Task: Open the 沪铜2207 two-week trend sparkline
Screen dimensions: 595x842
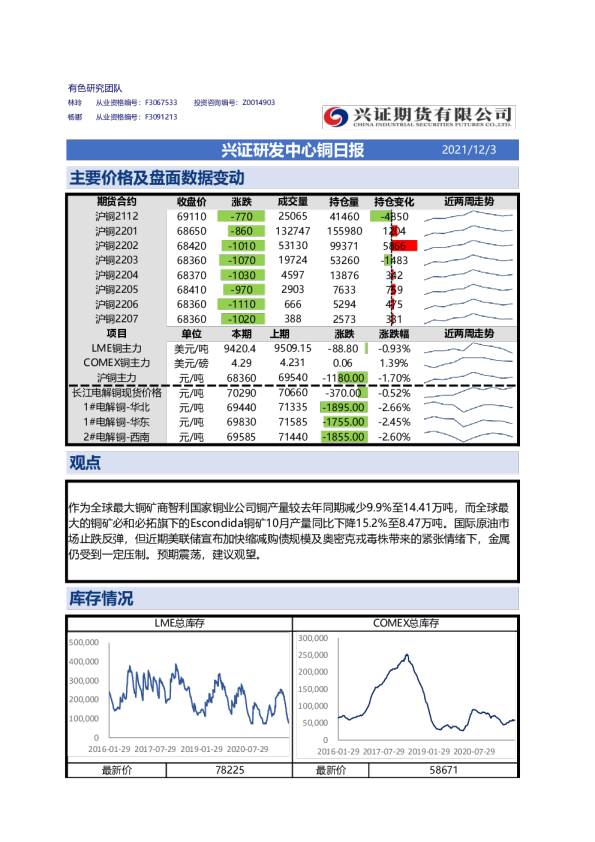Action: pos(468,318)
